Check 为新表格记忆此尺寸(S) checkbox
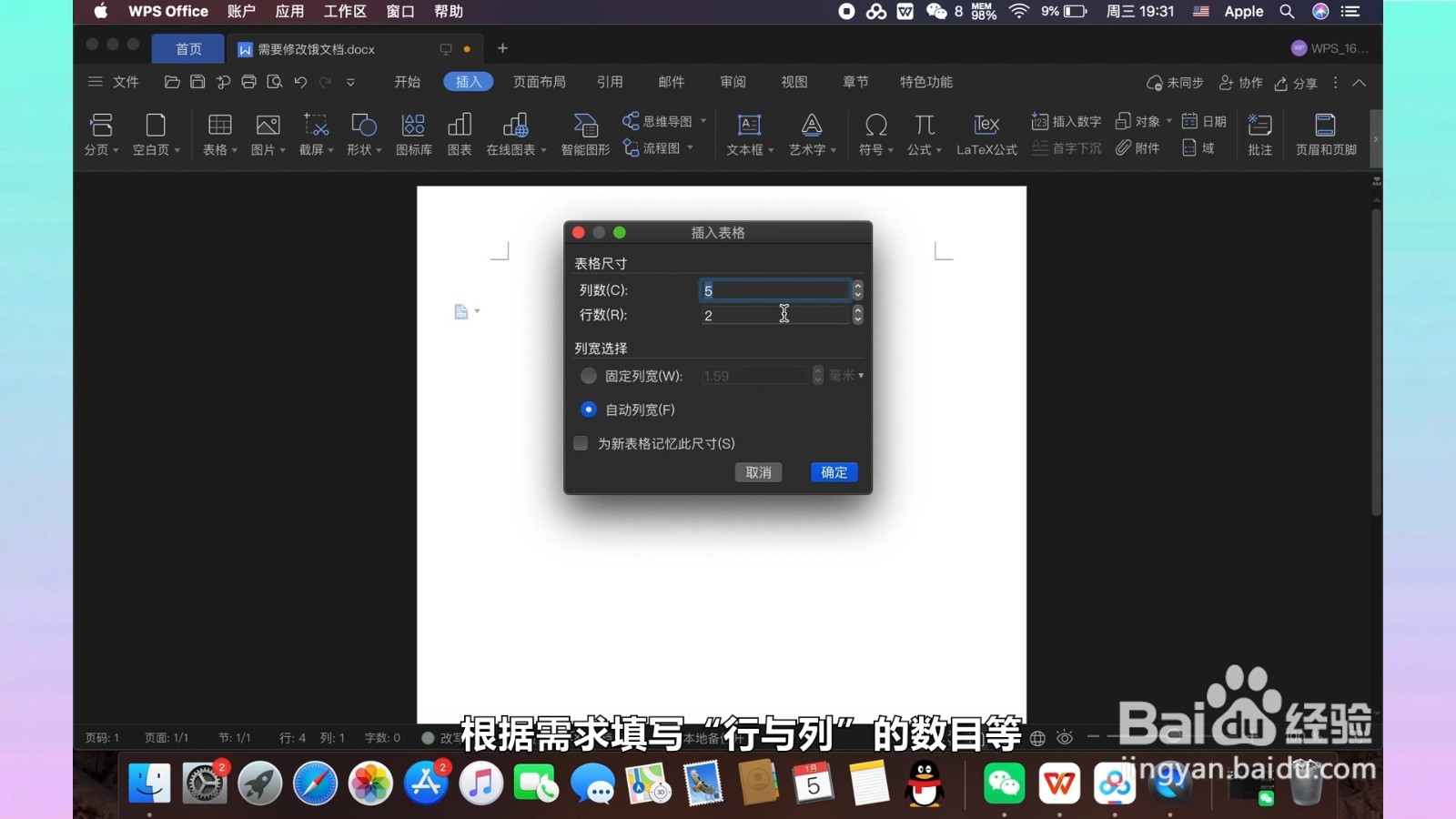This screenshot has width=1456, height=819. pos(580,443)
